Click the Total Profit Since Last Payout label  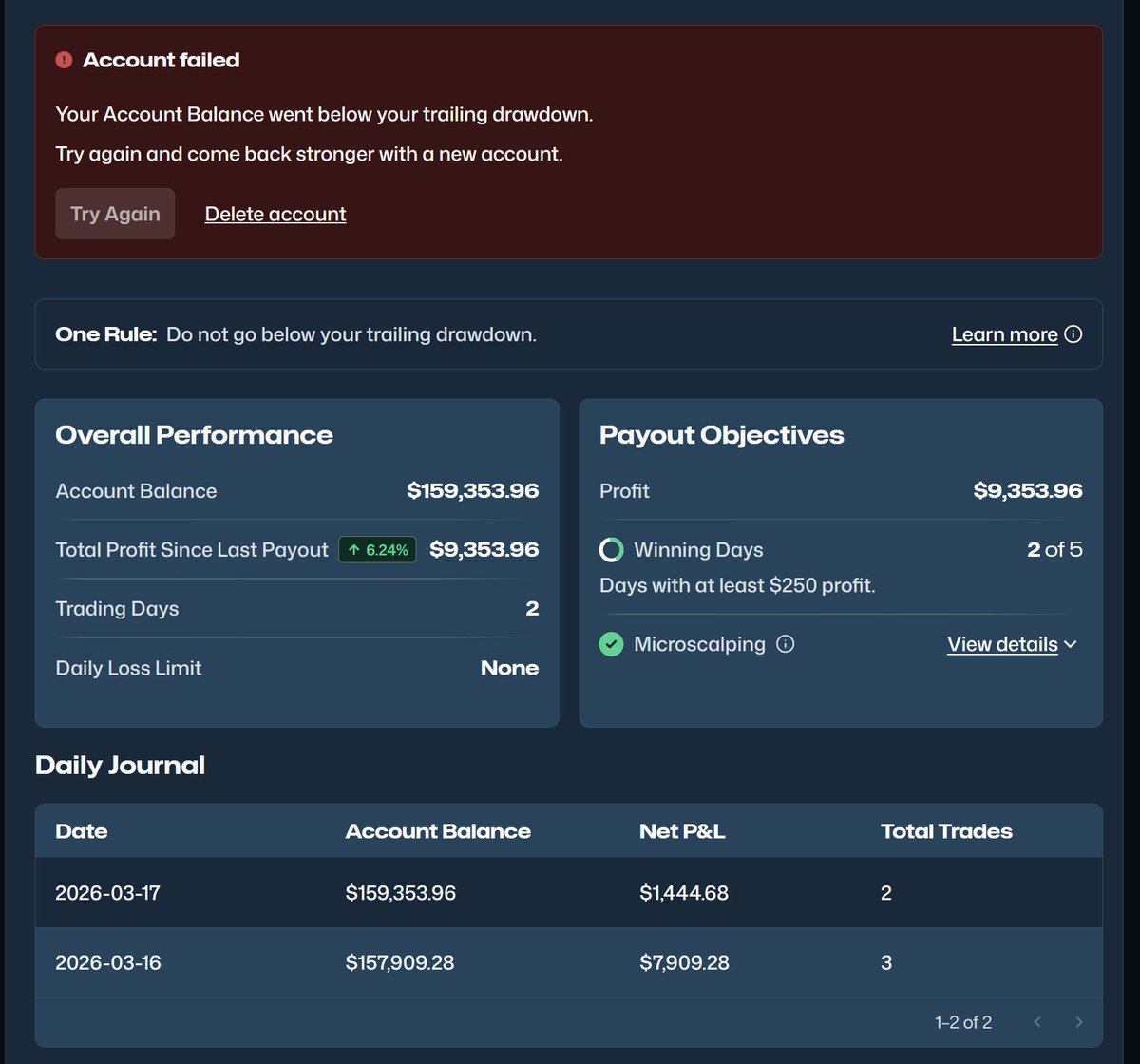coord(192,549)
